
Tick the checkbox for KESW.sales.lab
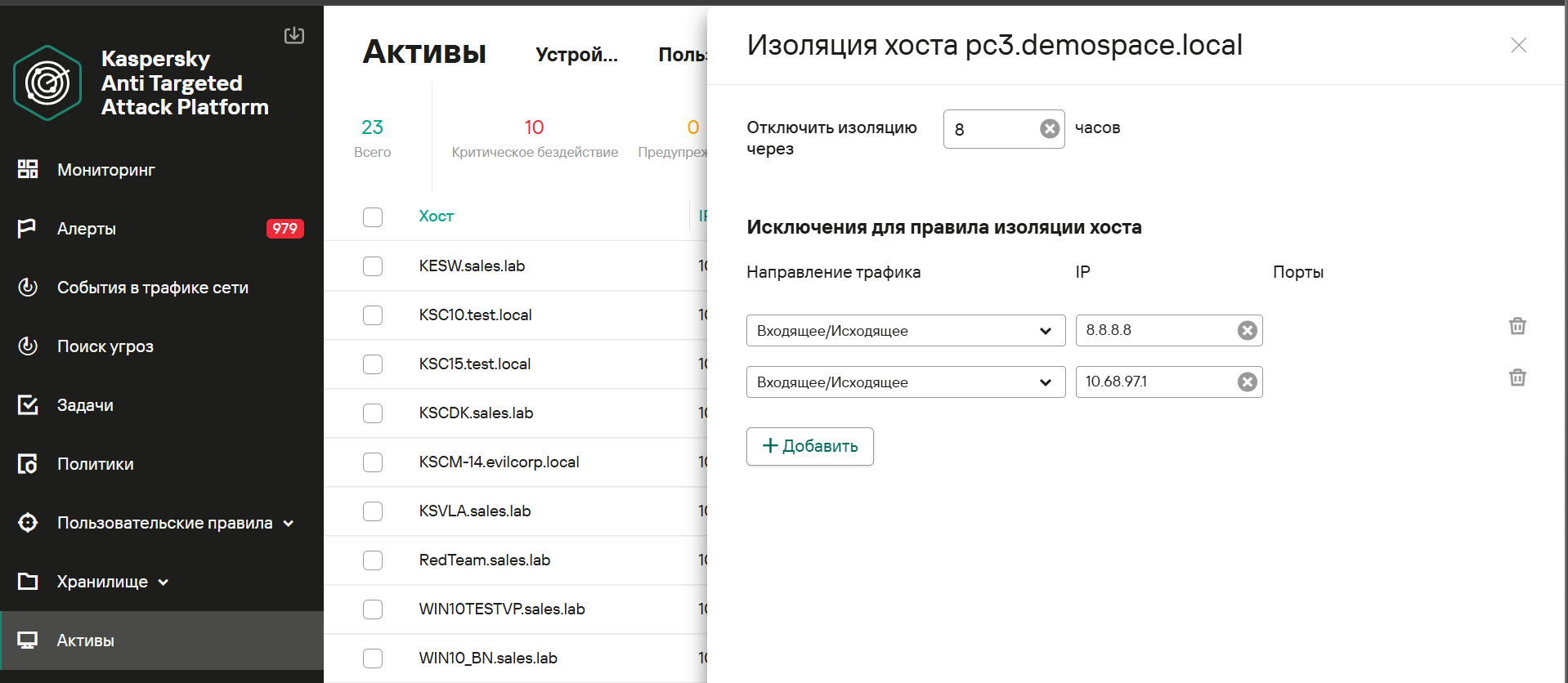point(373,266)
